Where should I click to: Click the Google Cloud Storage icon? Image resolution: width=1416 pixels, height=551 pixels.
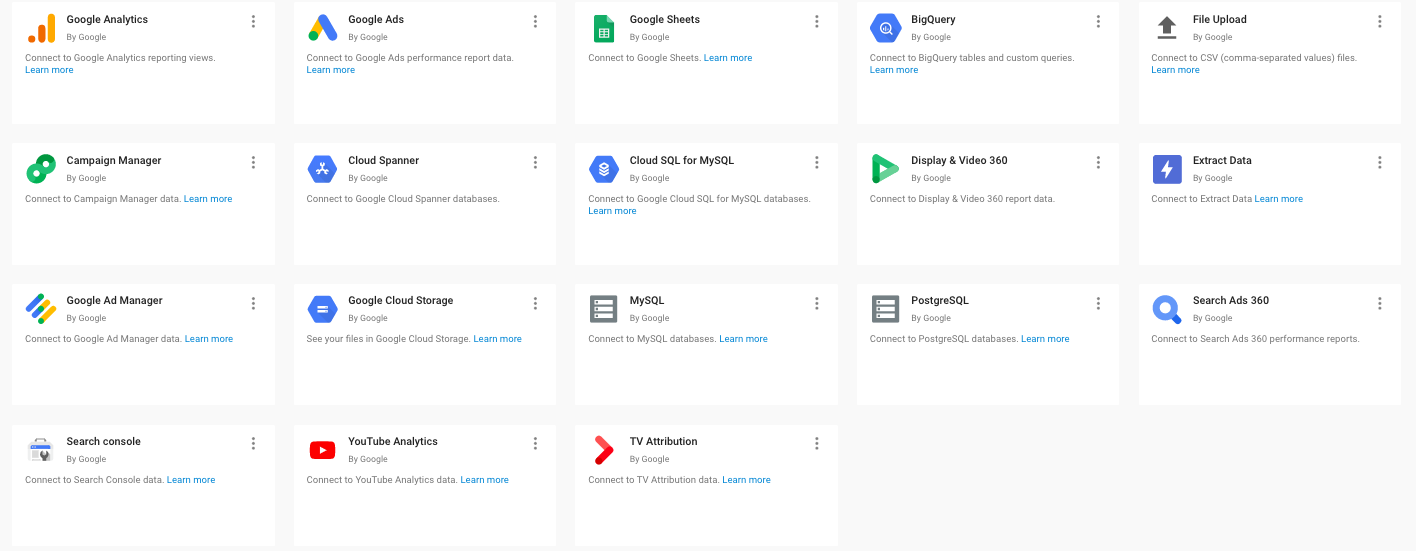click(322, 309)
